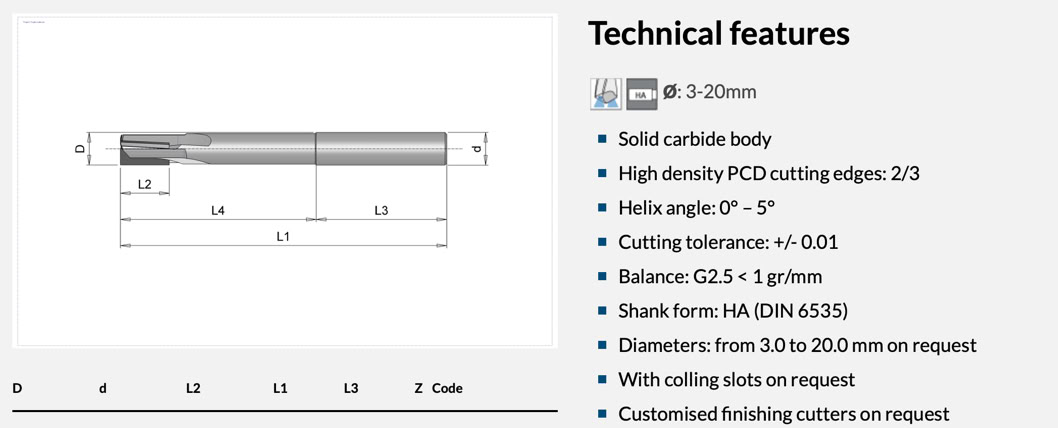Screen dimensions: 1058x428
Task: Click the shank diameter d label in the drawing
Action: (x=477, y=149)
